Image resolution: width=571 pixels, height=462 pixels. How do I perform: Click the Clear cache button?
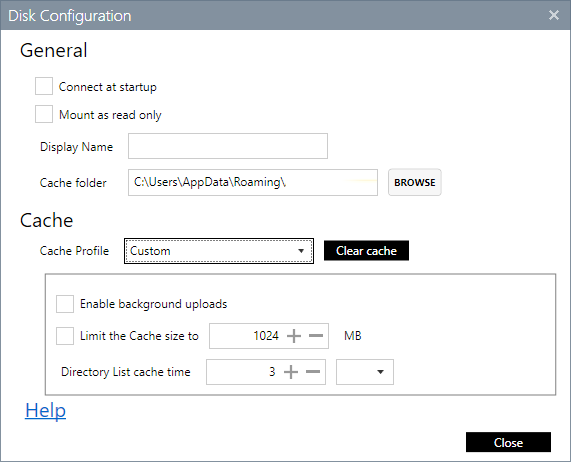tap(366, 250)
